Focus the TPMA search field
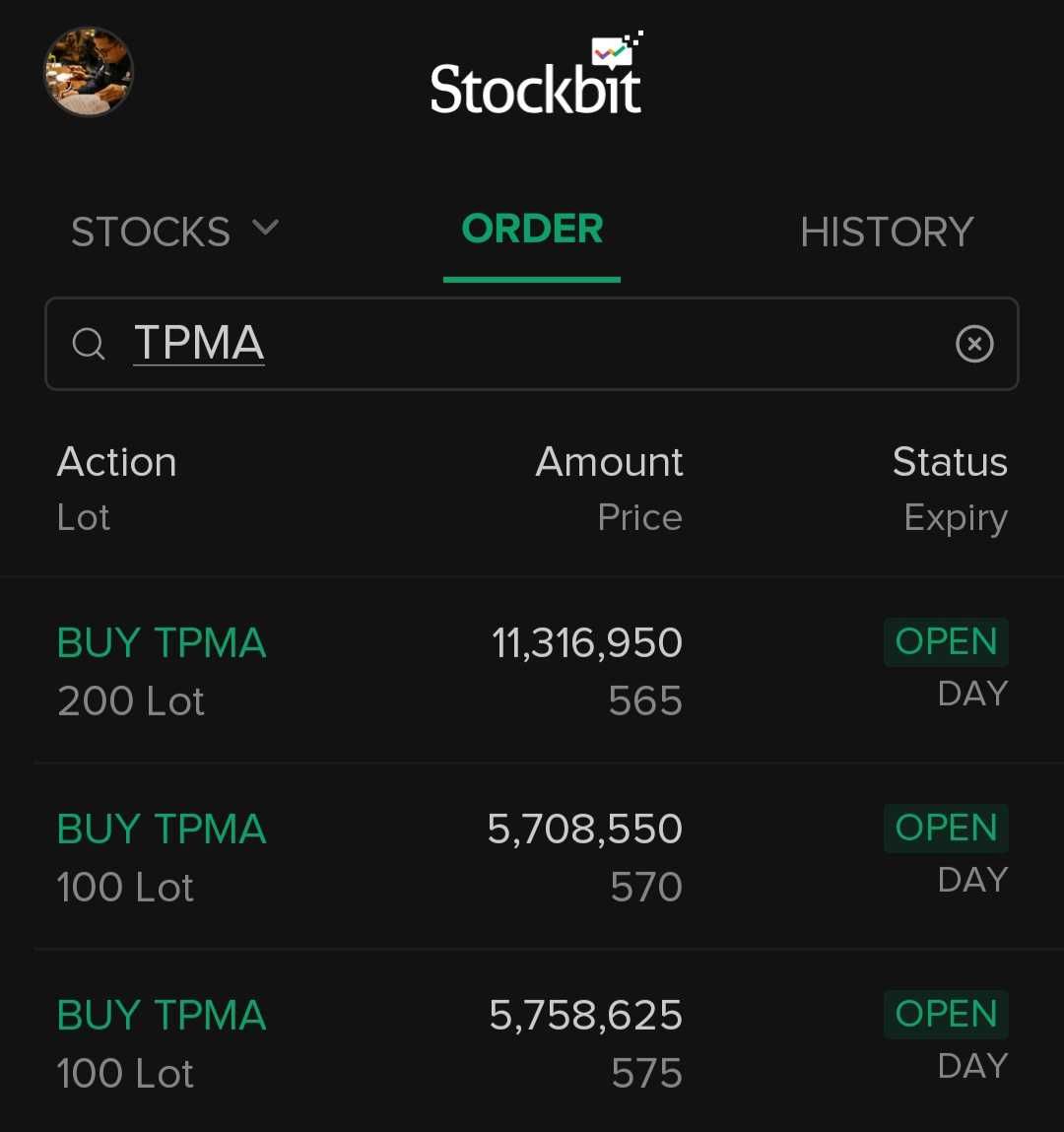Viewport: 1064px width, 1132px height. (532, 344)
